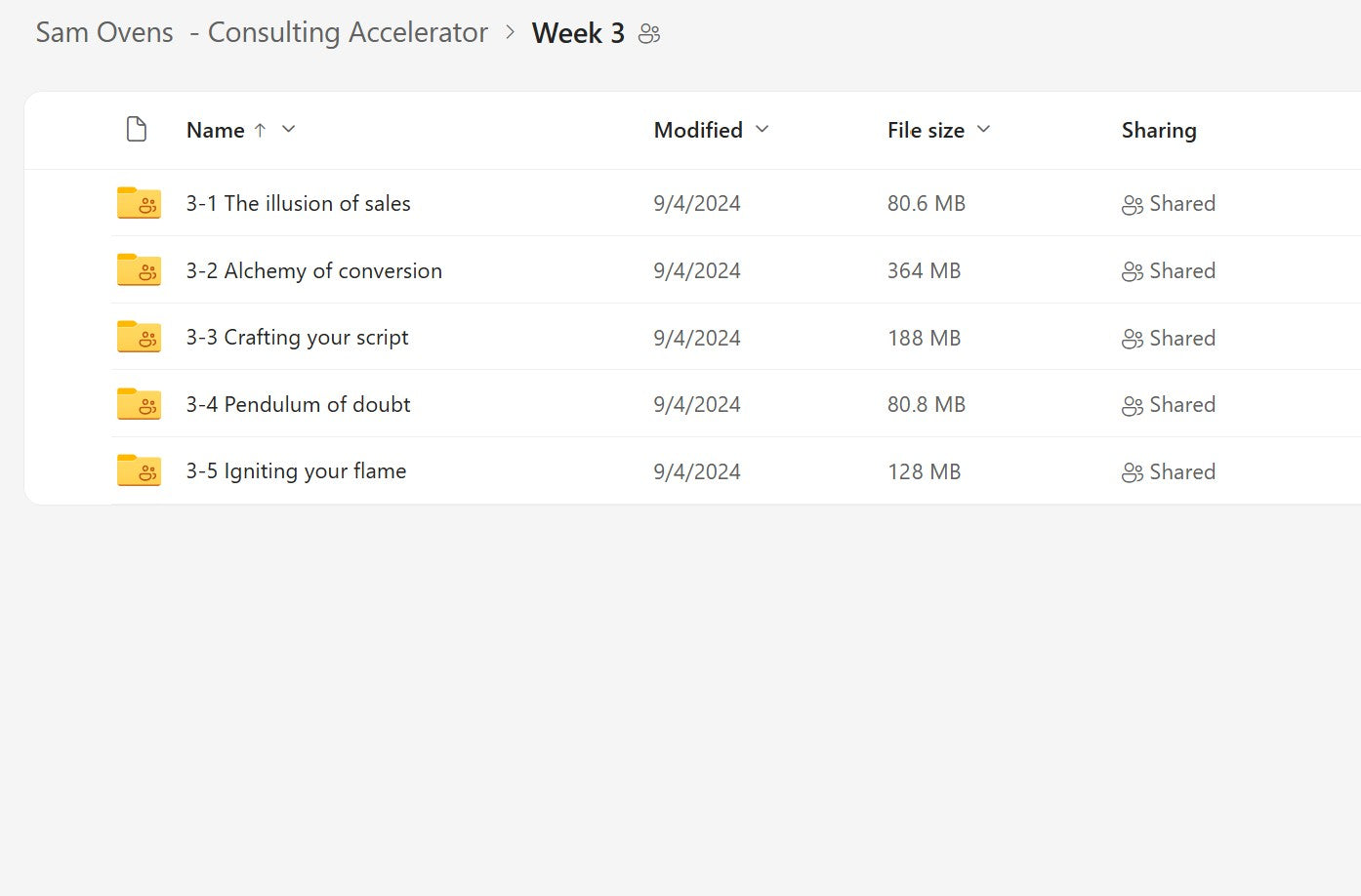Click the Week 3 breadcrumb title

click(578, 33)
